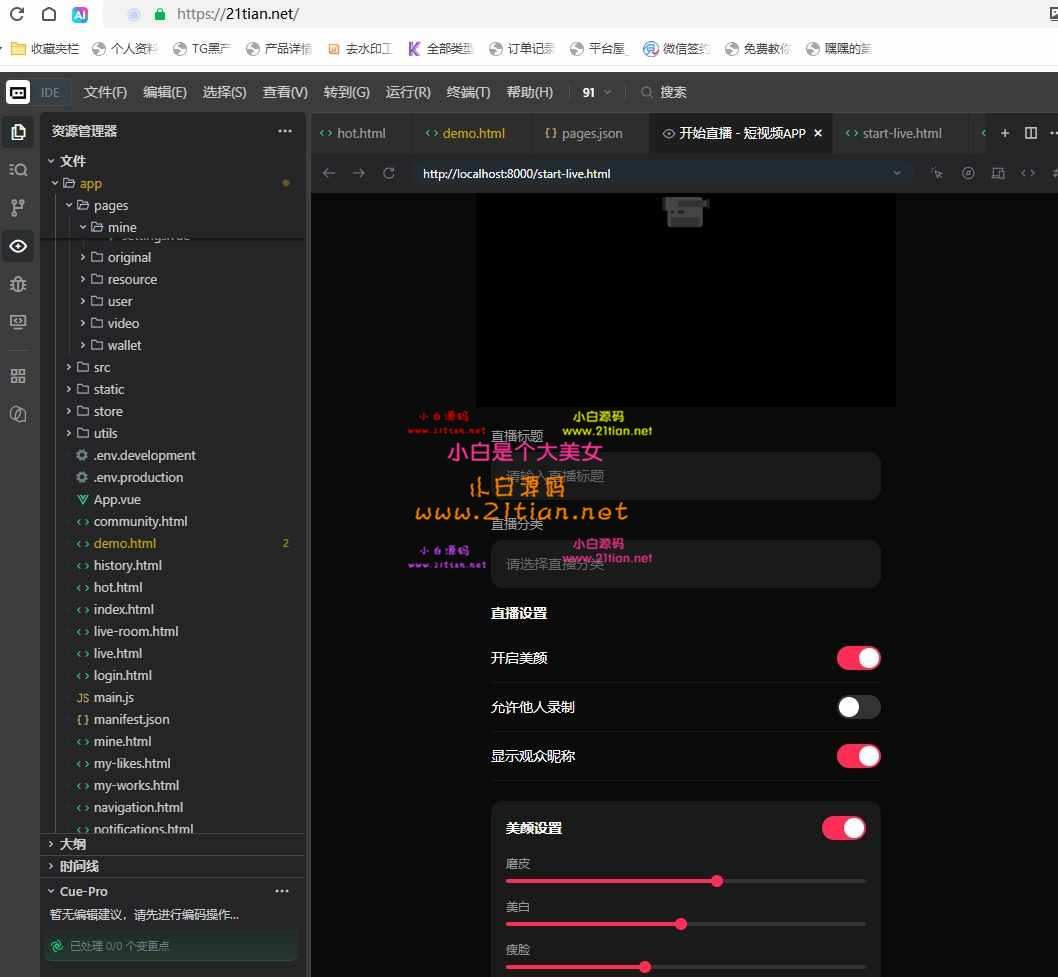
Task: Open the remote monitor icon in activity bar
Action: pos(18,322)
